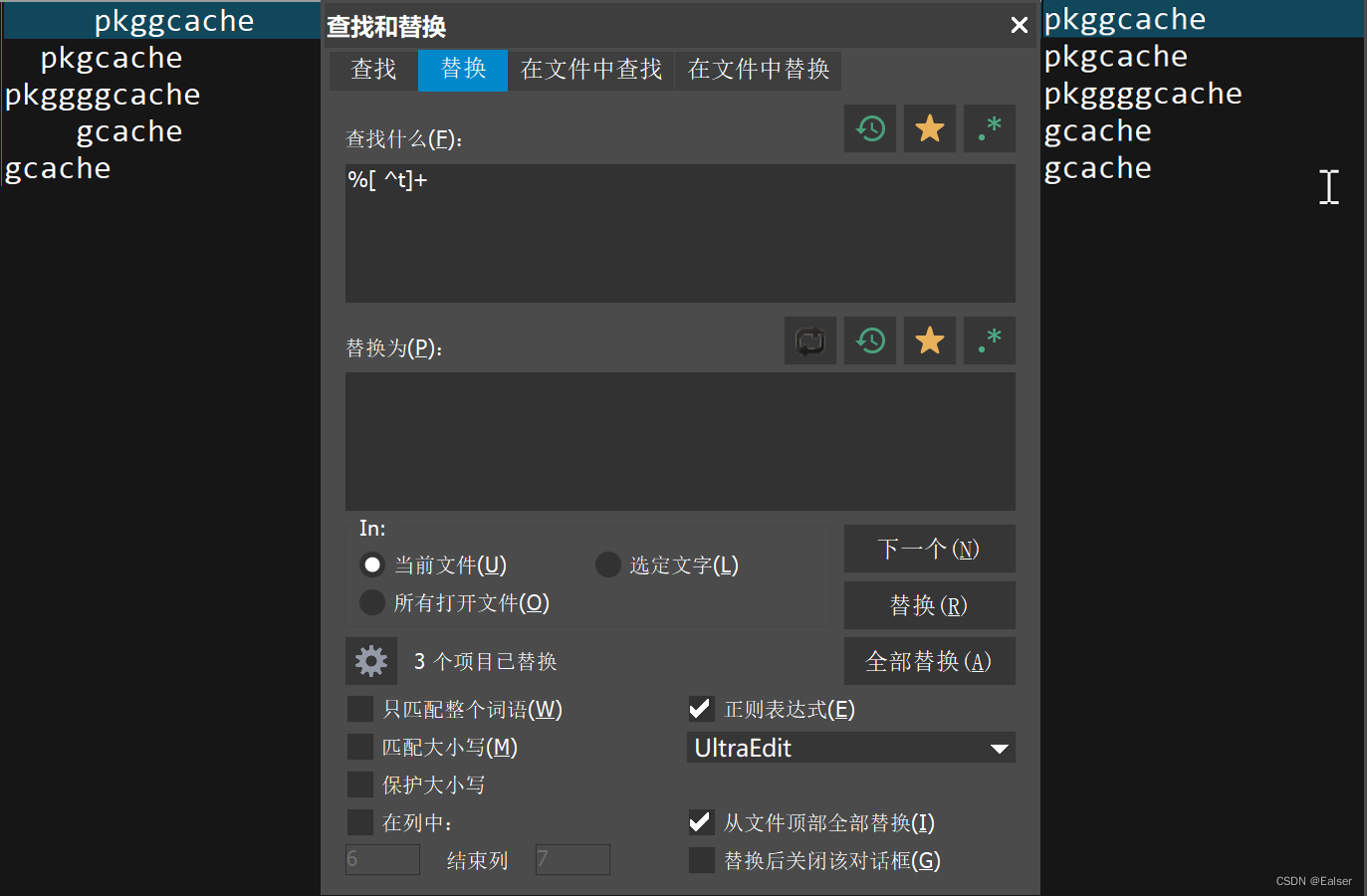1368x896 pixels.
Task: Switch to the 查找 tab
Action: pos(373,70)
